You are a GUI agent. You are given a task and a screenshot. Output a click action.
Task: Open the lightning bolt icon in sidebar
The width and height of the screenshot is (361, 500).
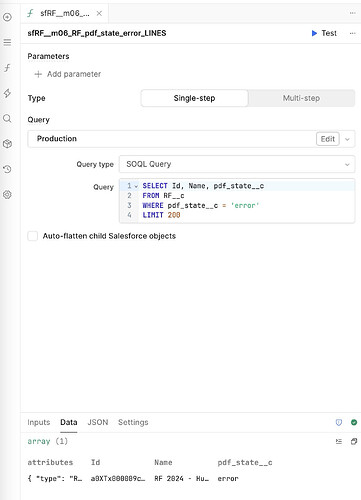(7, 93)
